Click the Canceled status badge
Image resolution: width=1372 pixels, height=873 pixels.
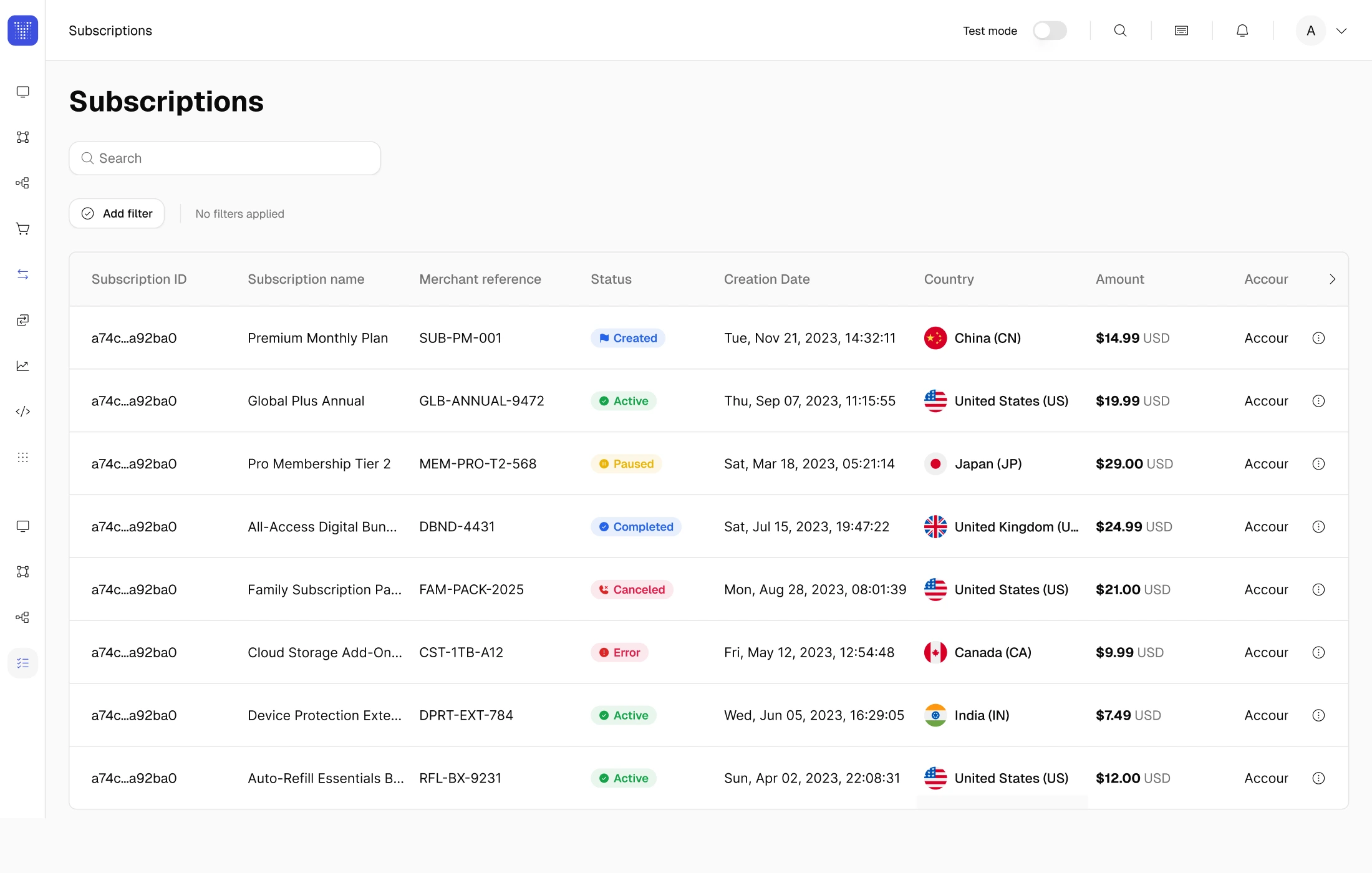632,590
